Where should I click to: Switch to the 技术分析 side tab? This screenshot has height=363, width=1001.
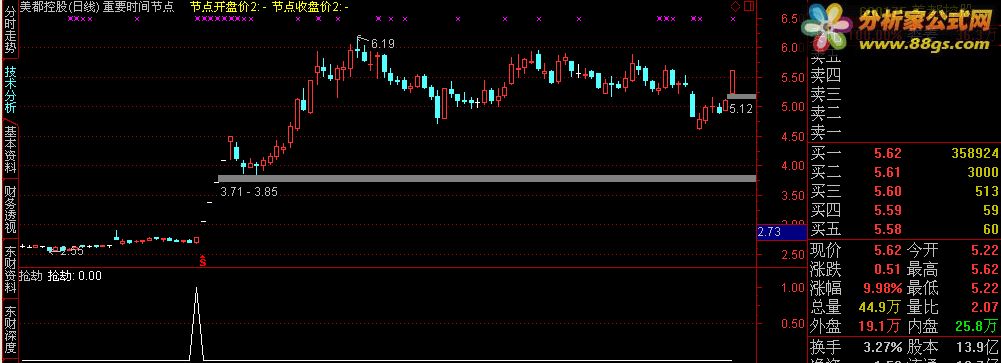click(10, 90)
